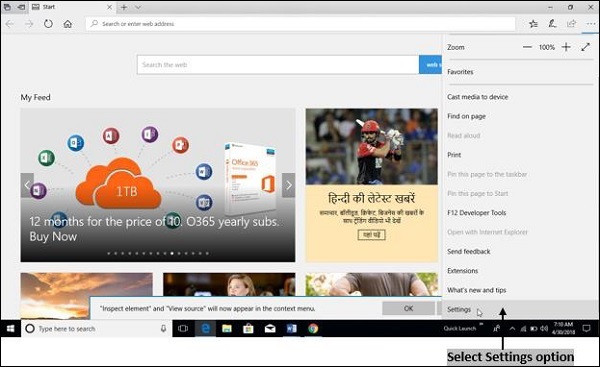The image size is (600, 367).
Task: Click the browser refresh icon
Action: 48,24
